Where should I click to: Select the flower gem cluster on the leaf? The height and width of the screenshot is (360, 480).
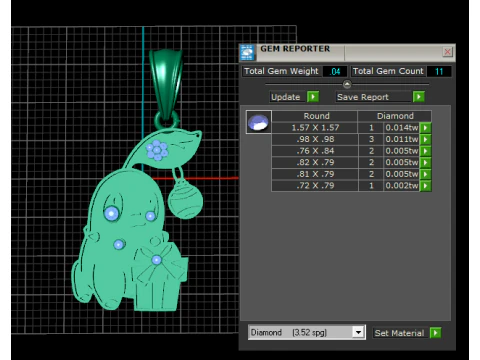click(x=157, y=150)
